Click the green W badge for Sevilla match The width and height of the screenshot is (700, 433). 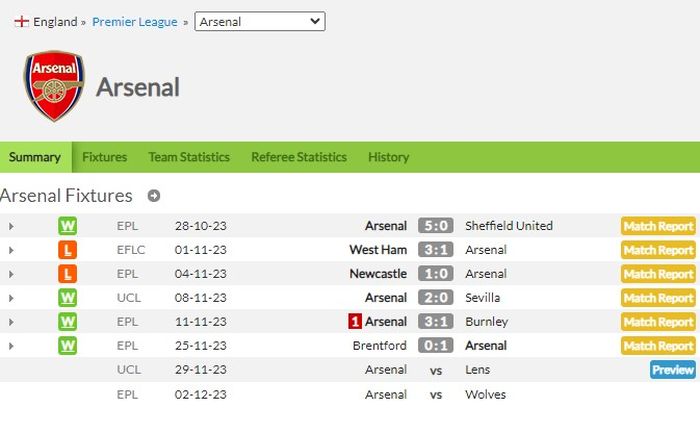(67, 298)
